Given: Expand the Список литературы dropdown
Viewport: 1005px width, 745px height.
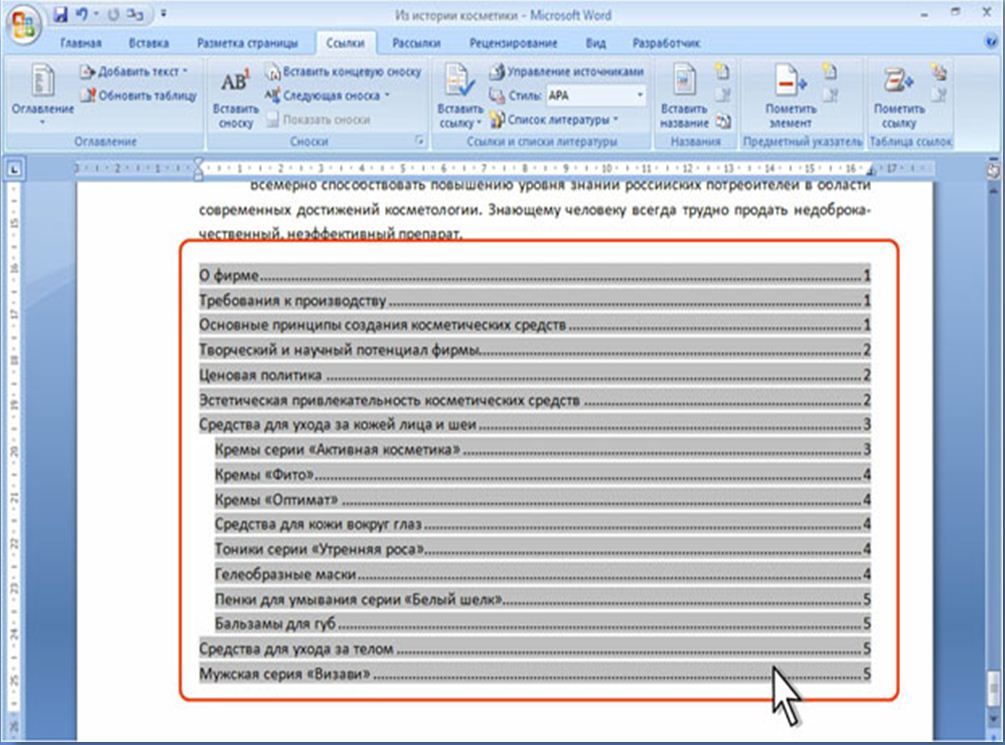Looking at the screenshot, I should [x=554, y=120].
